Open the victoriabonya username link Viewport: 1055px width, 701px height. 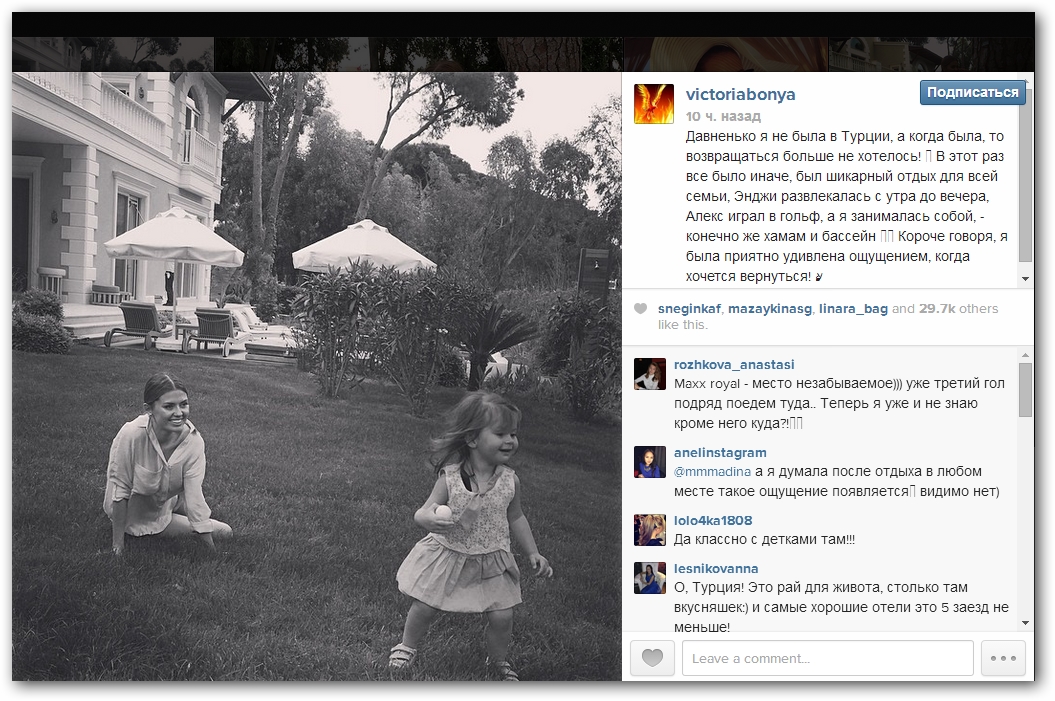click(740, 94)
